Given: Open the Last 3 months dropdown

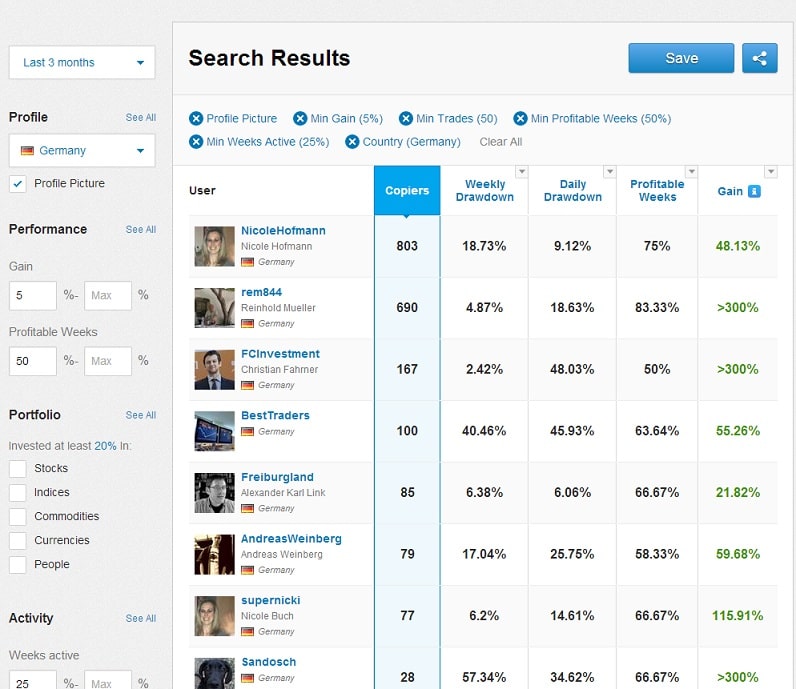Looking at the screenshot, I should (x=82, y=63).
